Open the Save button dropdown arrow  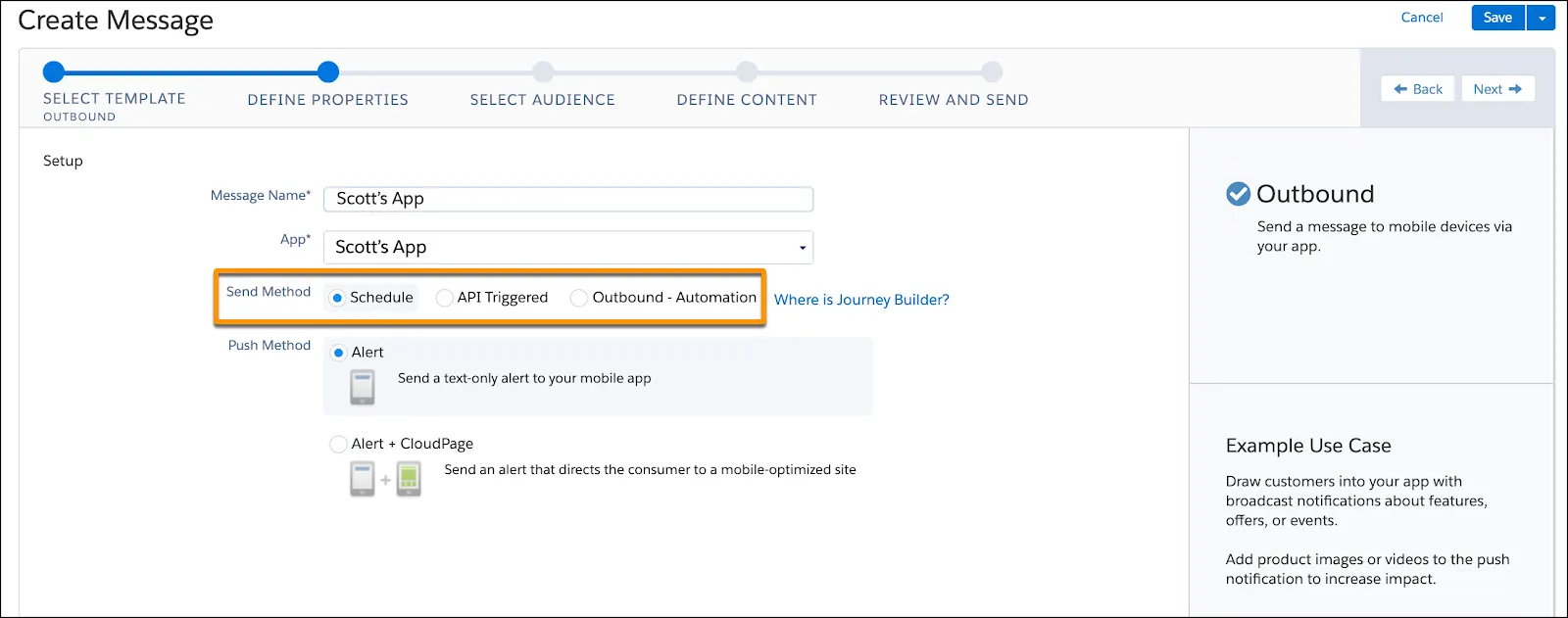click(x=1542, y=18)
